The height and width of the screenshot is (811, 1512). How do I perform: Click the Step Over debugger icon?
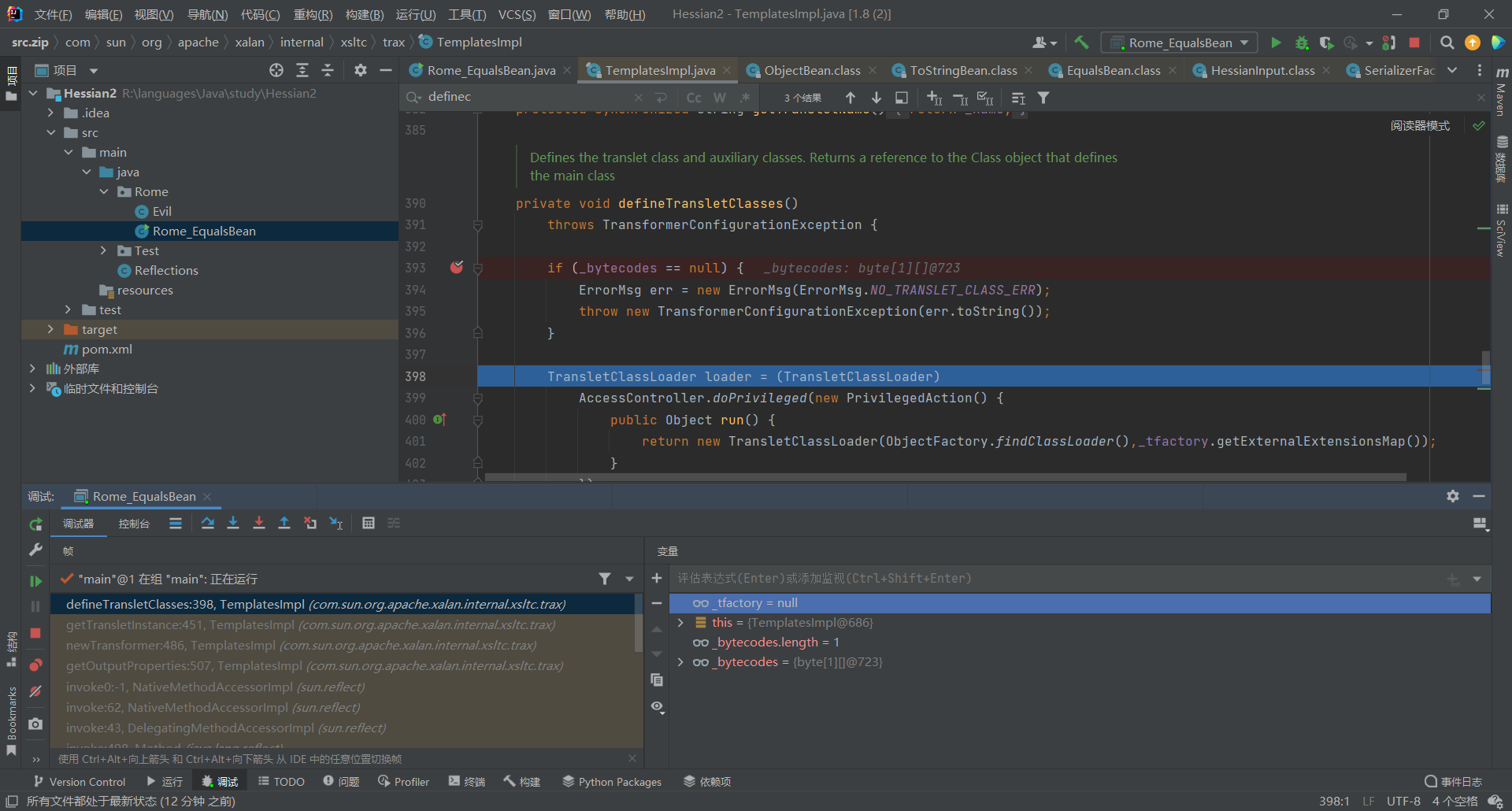pos(207,523)
